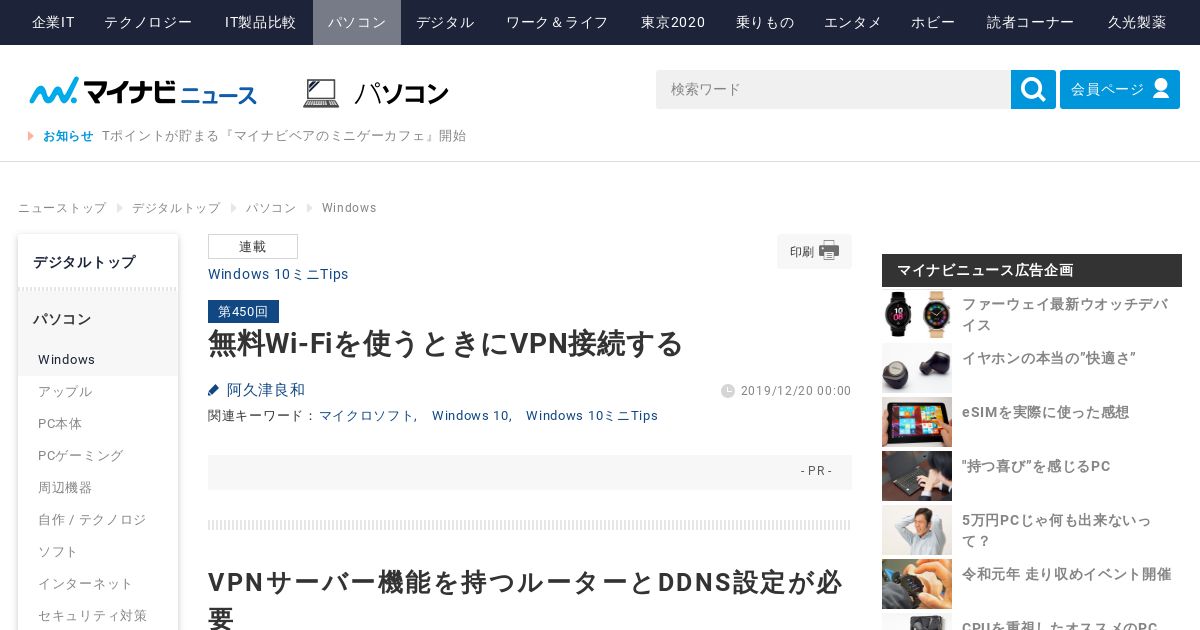Click the 印刷 print button
The width and height of the screenshot is (1200, 630).
point(814,251)
